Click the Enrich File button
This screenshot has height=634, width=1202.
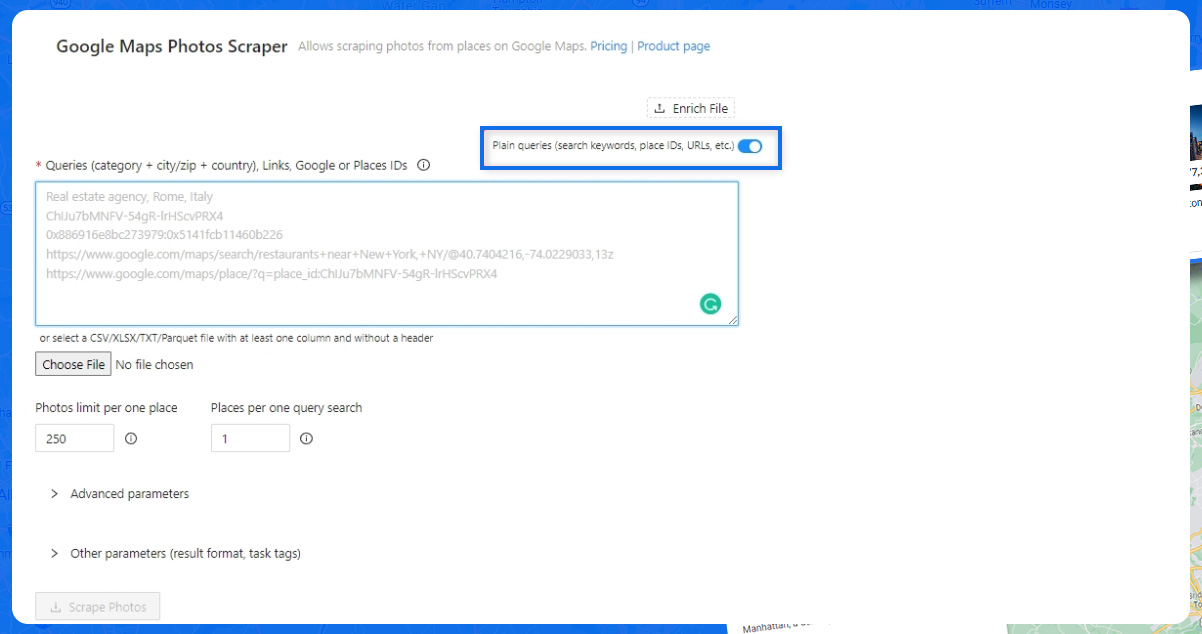690,107
